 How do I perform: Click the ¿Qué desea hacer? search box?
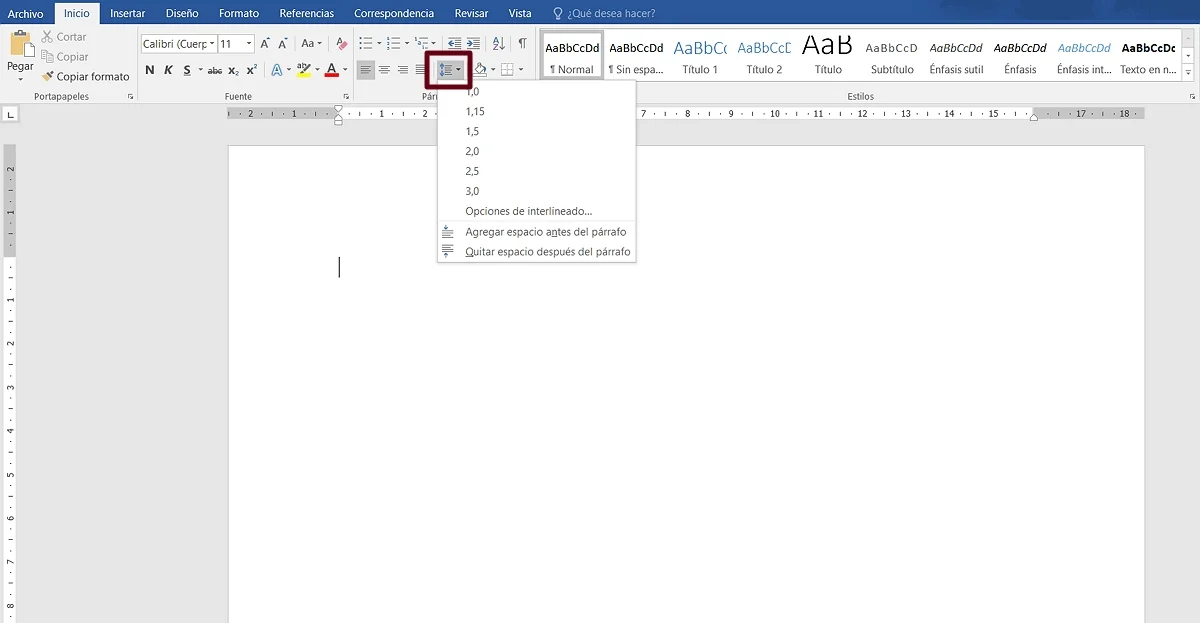602,13
